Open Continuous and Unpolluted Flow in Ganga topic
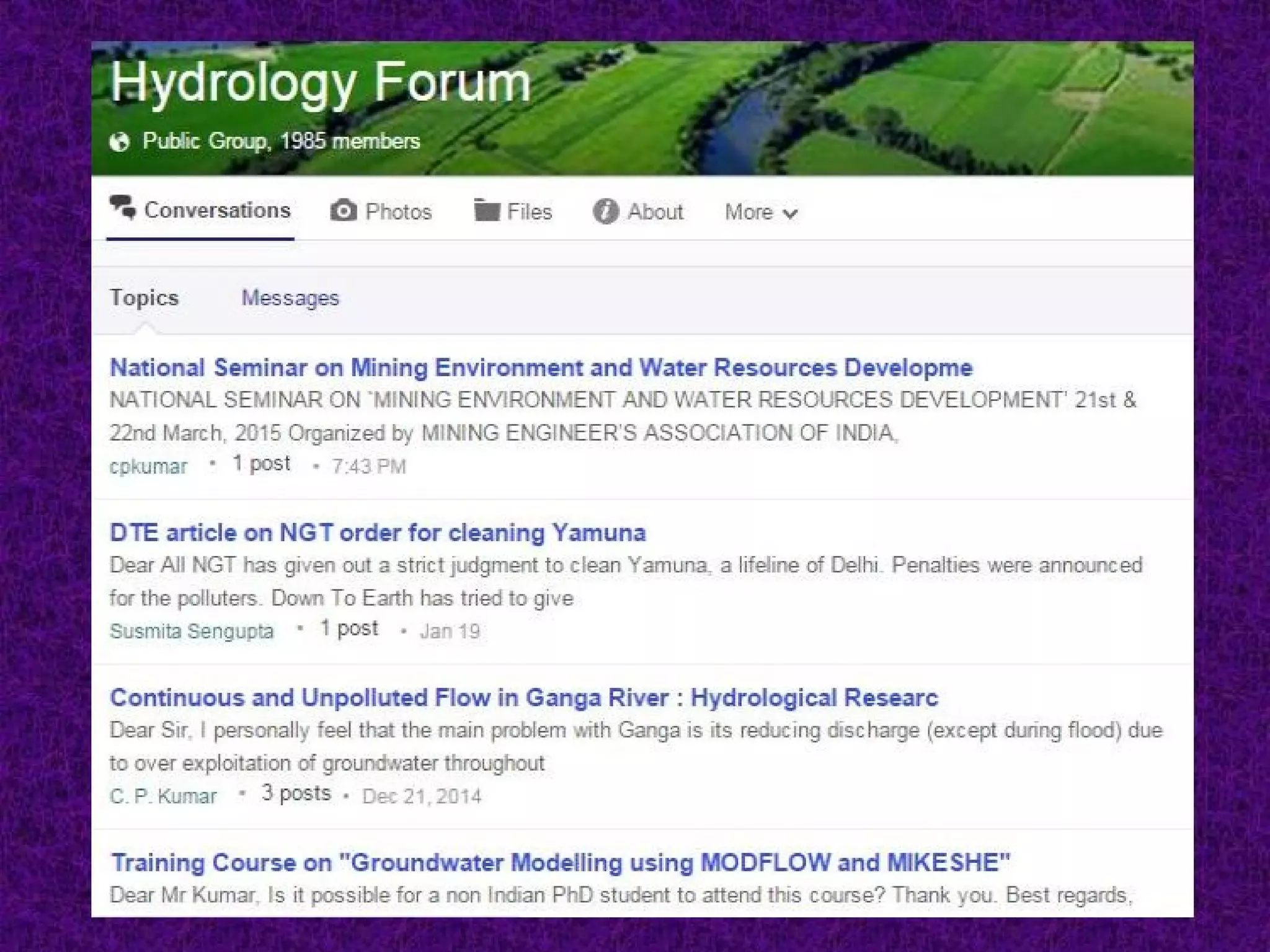The height and width of the screenshot is (952, 1270). (524, 698)
